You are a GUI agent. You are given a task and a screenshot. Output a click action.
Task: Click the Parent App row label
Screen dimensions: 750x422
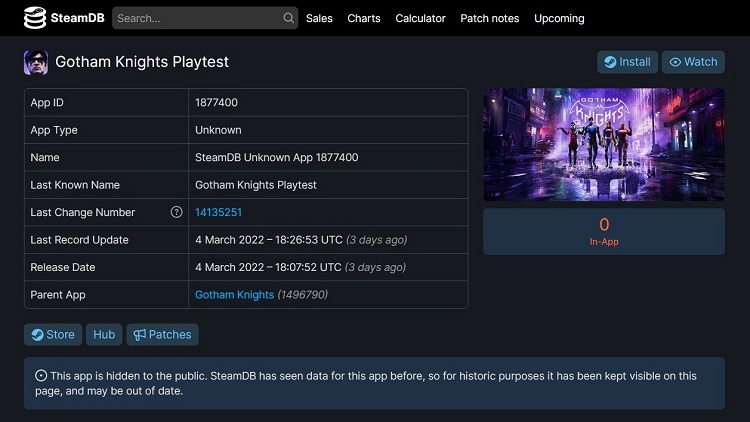58,295
